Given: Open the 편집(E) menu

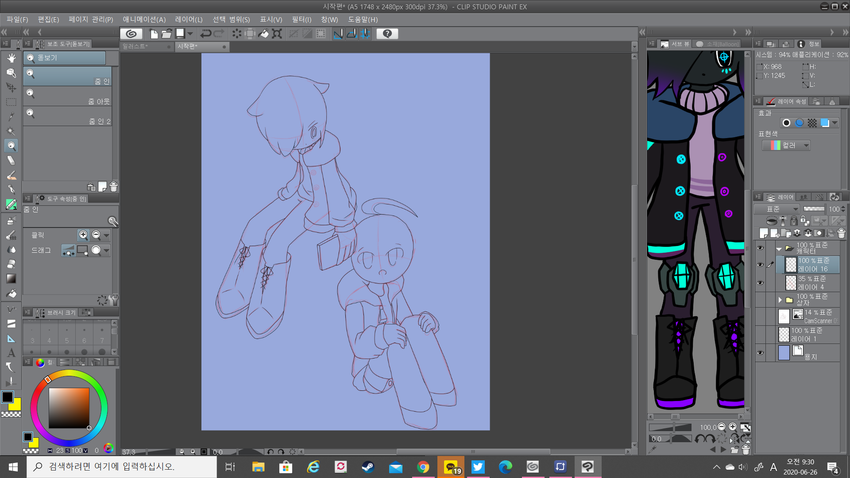Looking at the screenshot, I should point(48,19).
